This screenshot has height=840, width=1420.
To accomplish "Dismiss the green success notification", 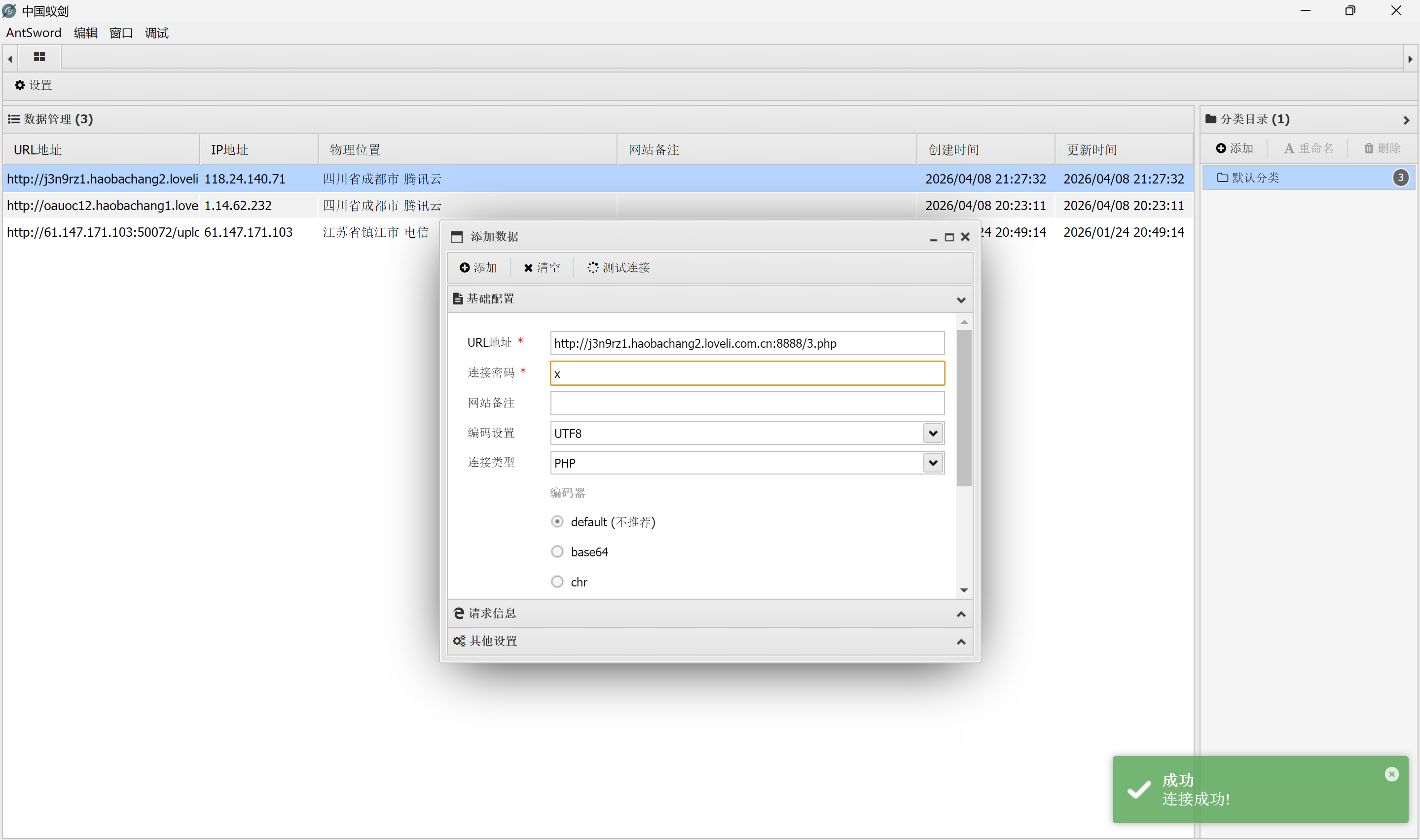I will 1392,774.
